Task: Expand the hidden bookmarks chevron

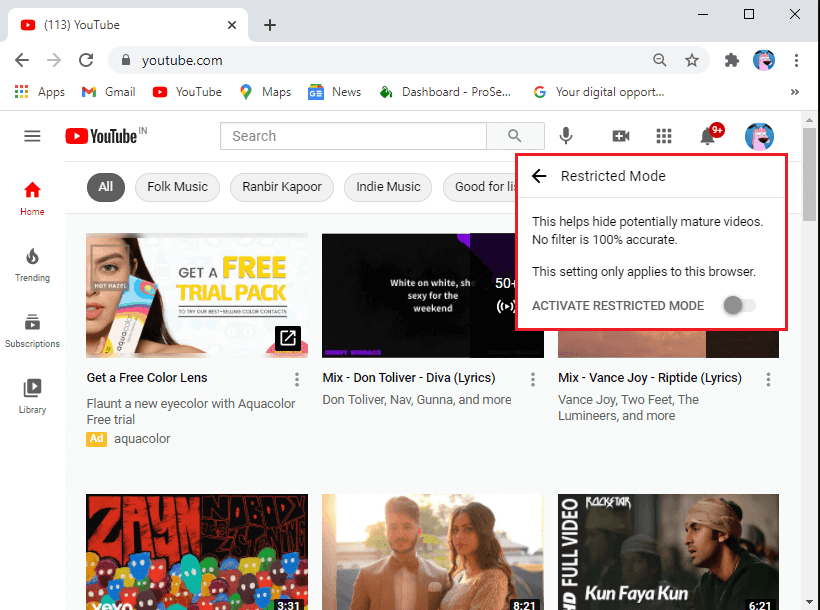Action: [x=795, y=92]
